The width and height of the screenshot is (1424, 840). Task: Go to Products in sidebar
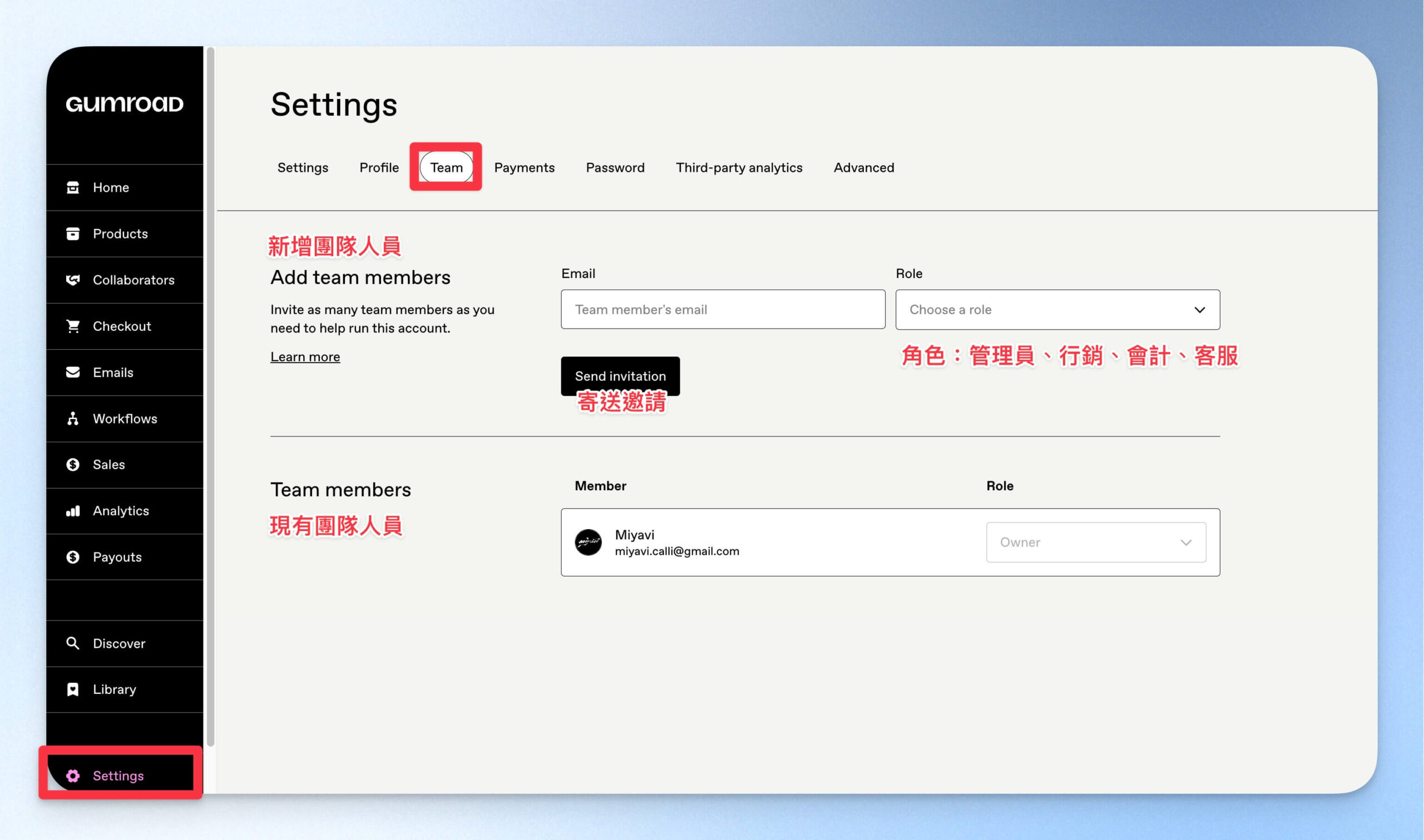point(125,234)
